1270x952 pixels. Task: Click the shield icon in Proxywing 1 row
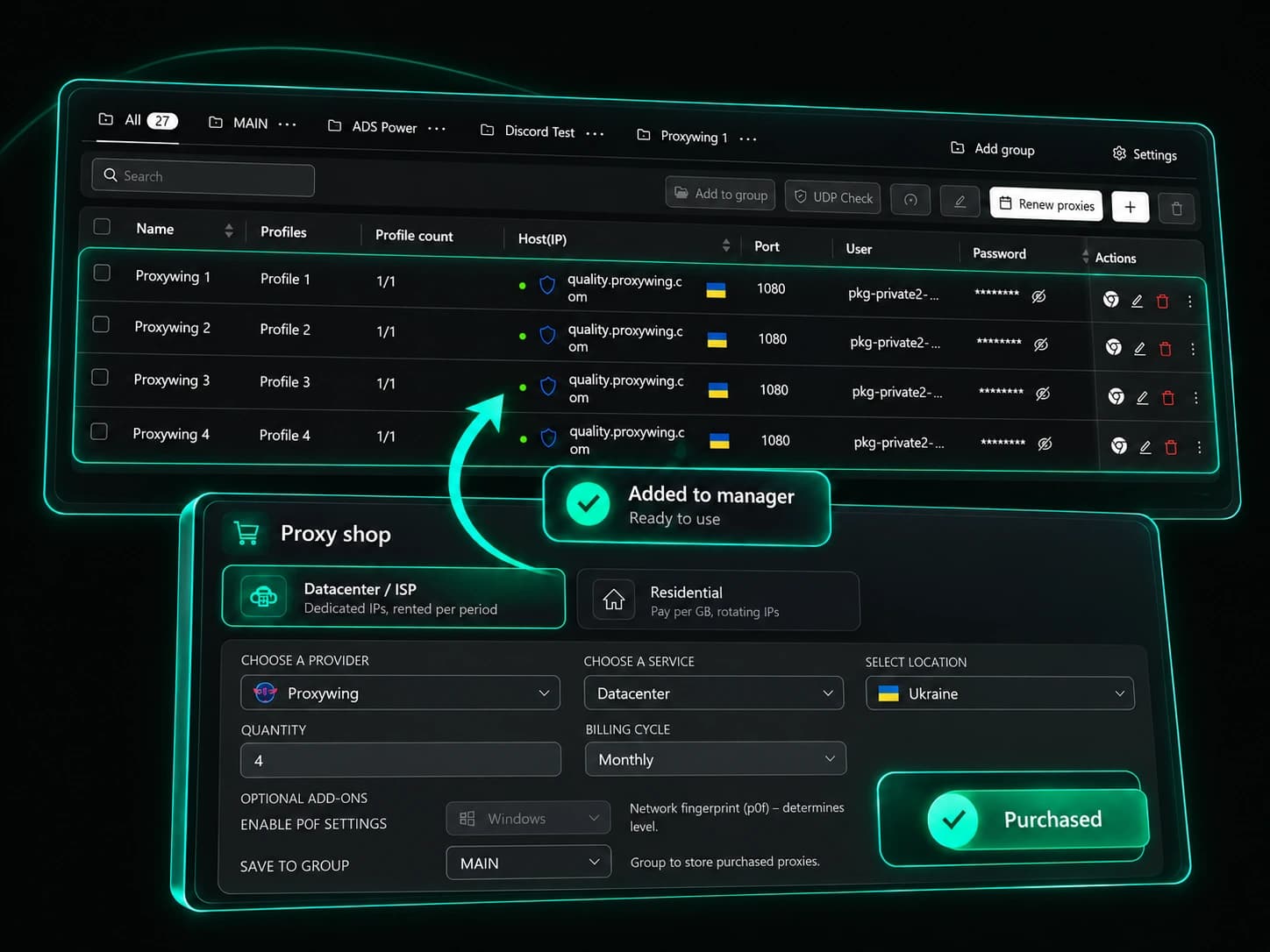tap(547, 285)
